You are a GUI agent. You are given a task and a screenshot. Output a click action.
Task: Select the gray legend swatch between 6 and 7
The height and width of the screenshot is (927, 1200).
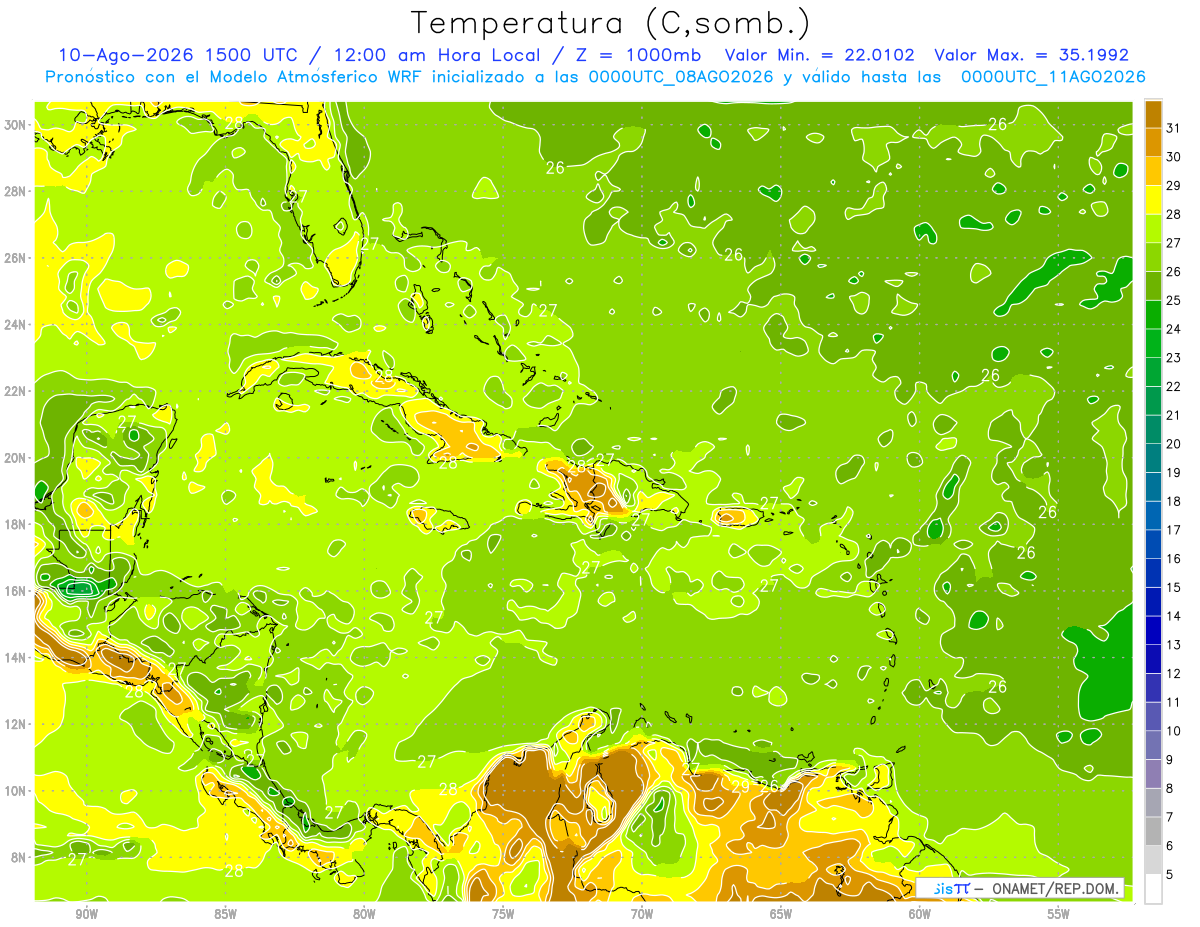[x=1153, y=831]
